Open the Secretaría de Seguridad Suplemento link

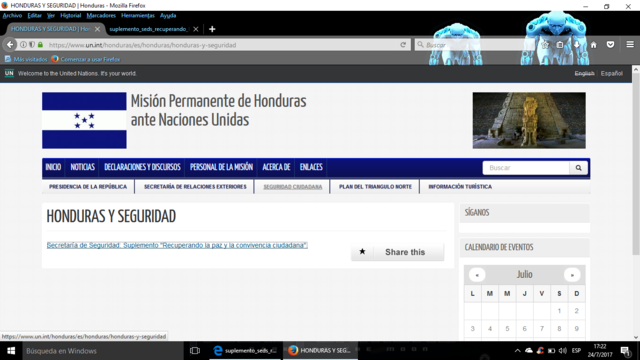[x=177, y=245]
